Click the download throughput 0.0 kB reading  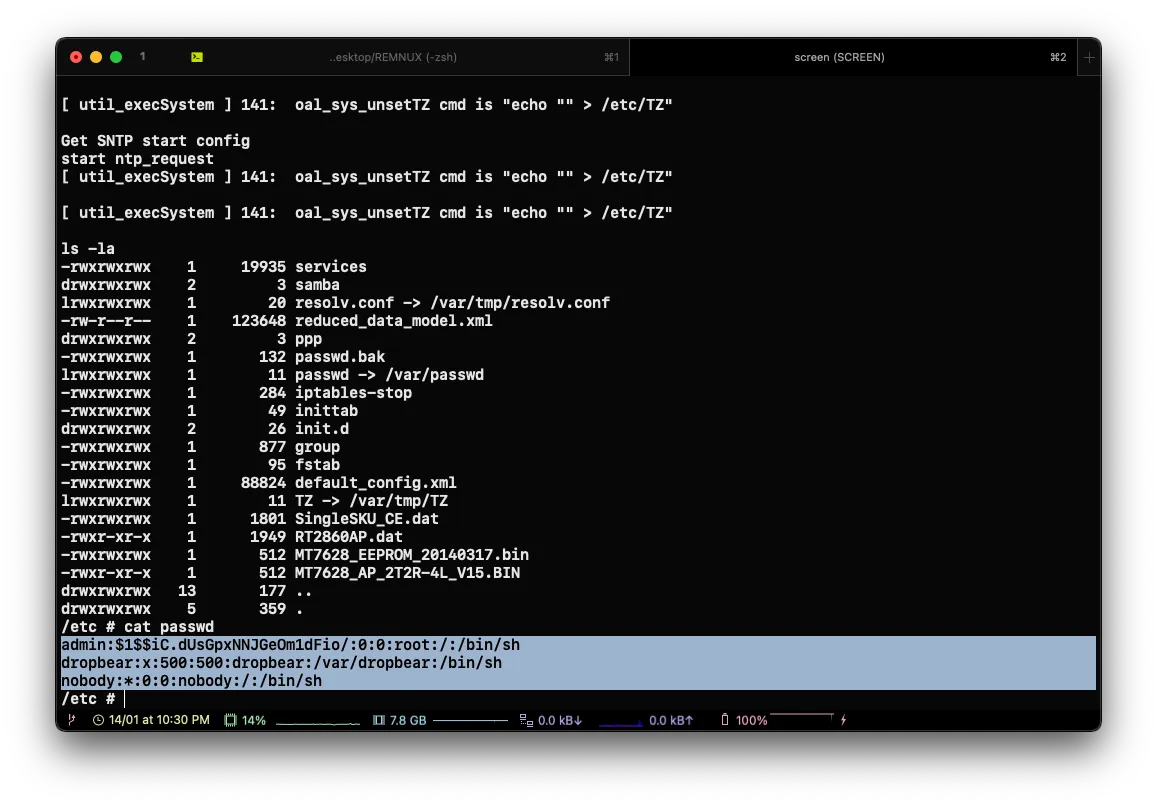(x=560, y=720)
